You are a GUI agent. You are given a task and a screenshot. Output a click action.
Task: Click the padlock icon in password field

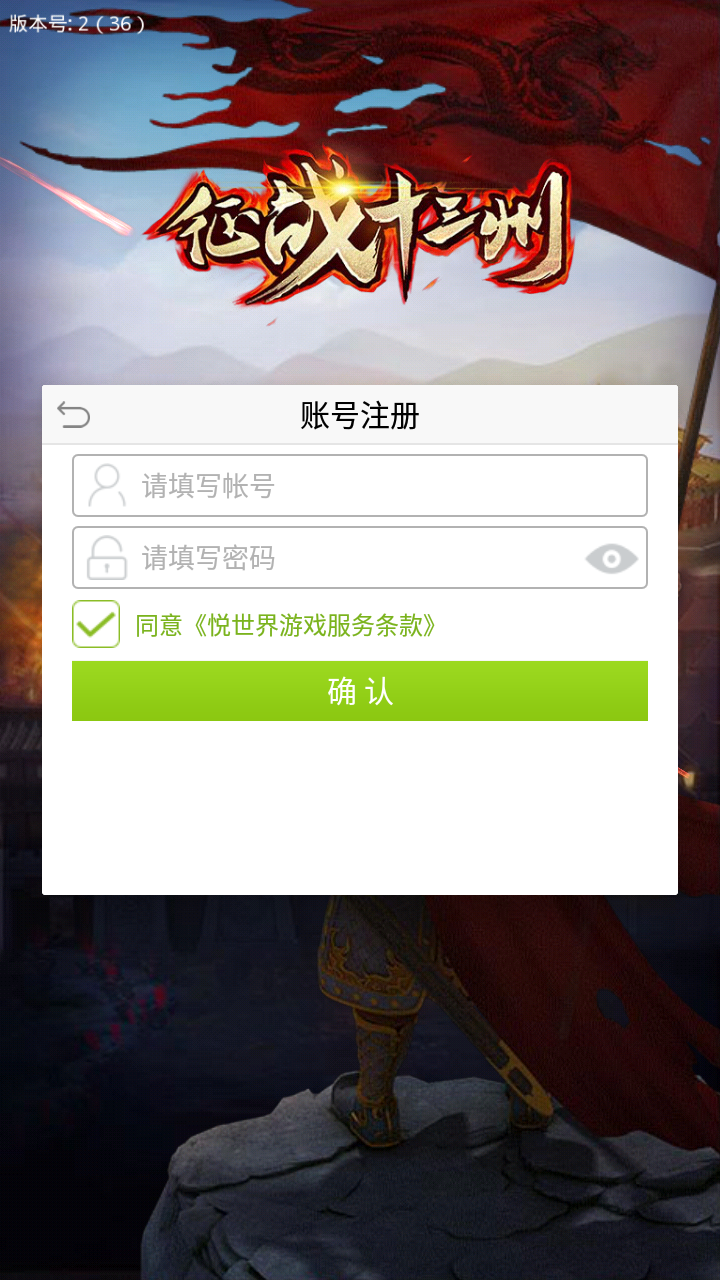coord(107,557)
